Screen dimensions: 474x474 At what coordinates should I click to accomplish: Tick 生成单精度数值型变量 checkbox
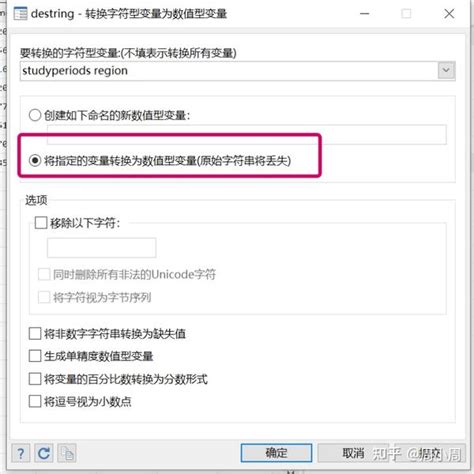35,356
